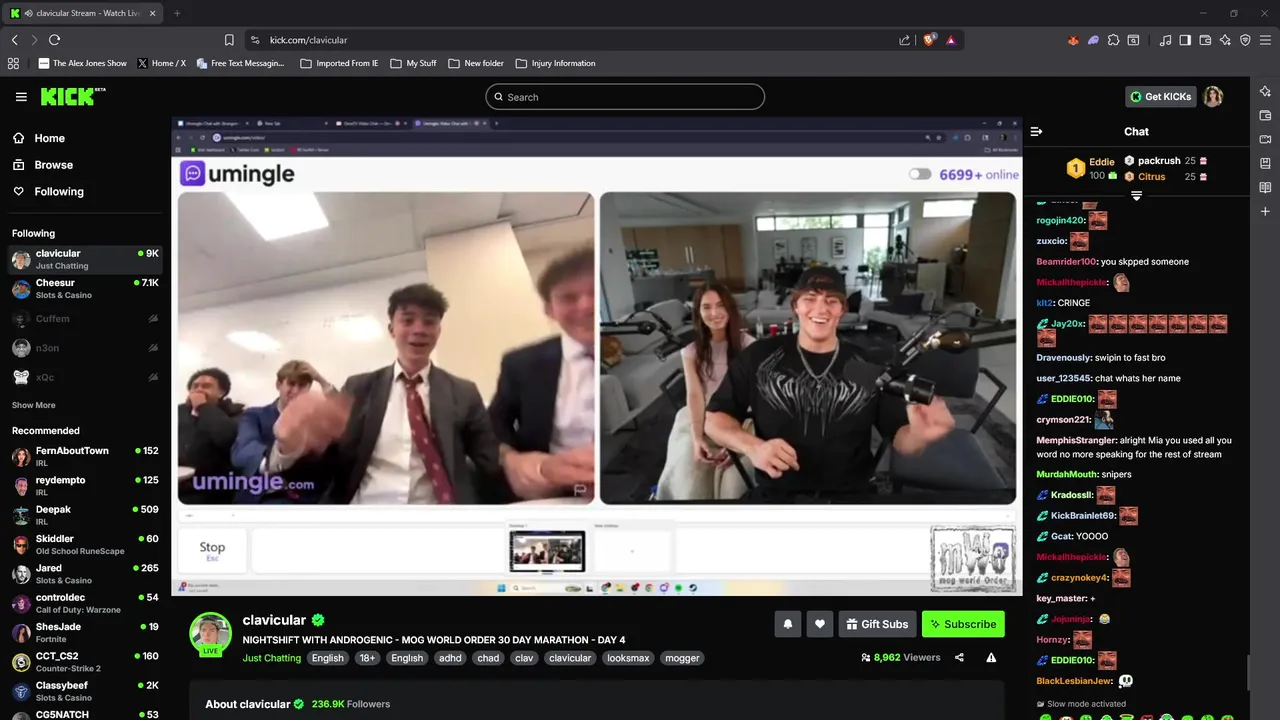Viewport: 1280px width, 720px height.
Task: Open the browser extensions puzzle icon
Action: coord(1113,40)
